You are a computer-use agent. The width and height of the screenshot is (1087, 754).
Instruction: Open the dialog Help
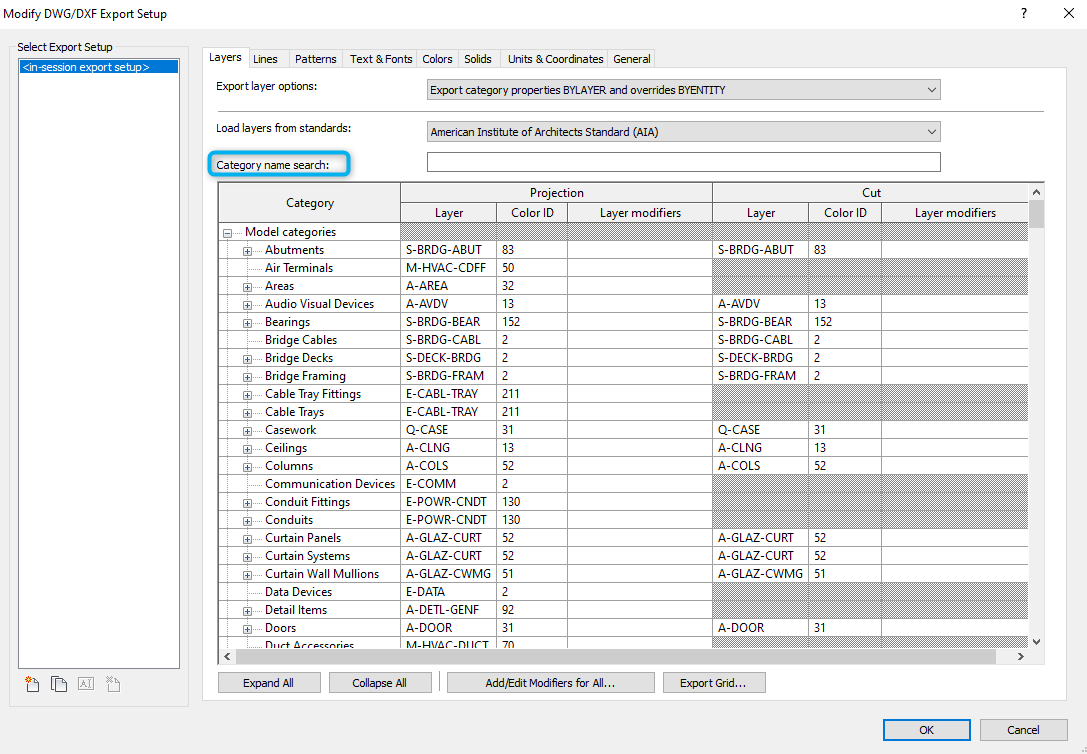(x=1022, y=13)
